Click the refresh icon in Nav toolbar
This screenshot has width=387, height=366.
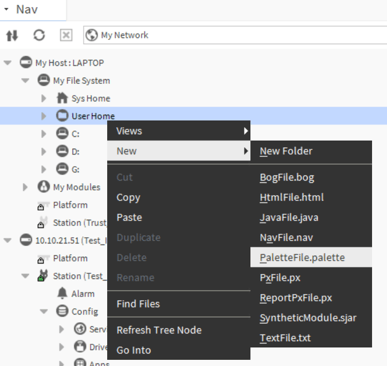[39, 35]
